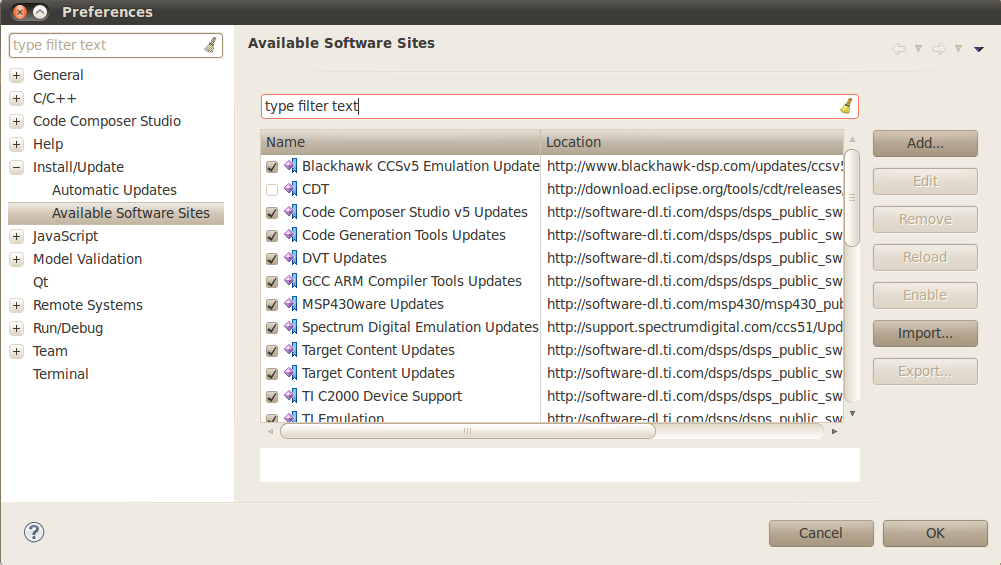The width and height of the screenshot is (1001, 565).
Task: Click the horizontal scrollbar thumb of sites table
Action: point(467,431)
